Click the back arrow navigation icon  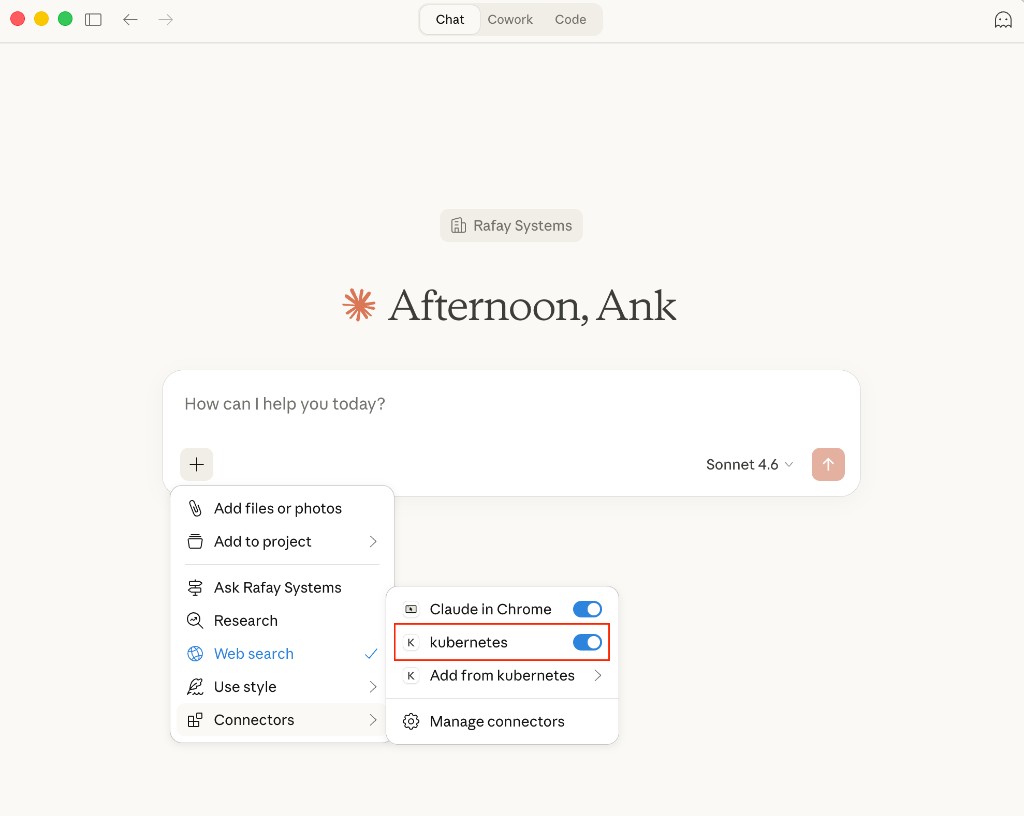click(x=130, y=19)
